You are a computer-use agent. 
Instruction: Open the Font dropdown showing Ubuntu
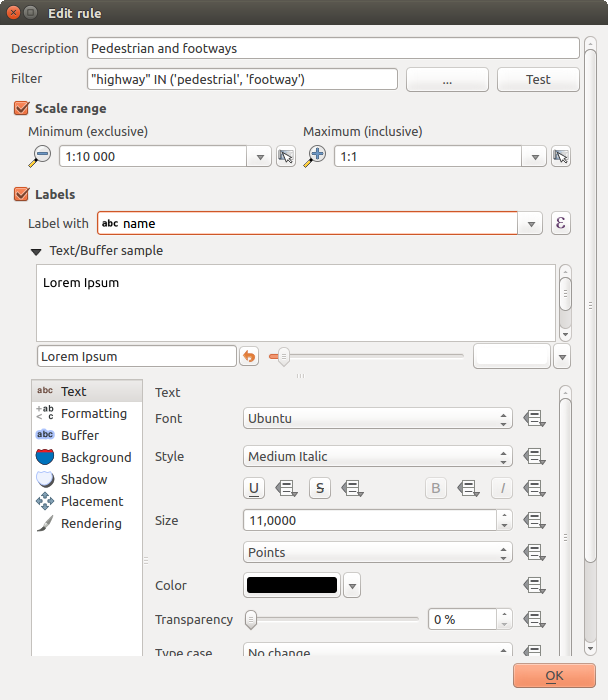pos(377,419)
